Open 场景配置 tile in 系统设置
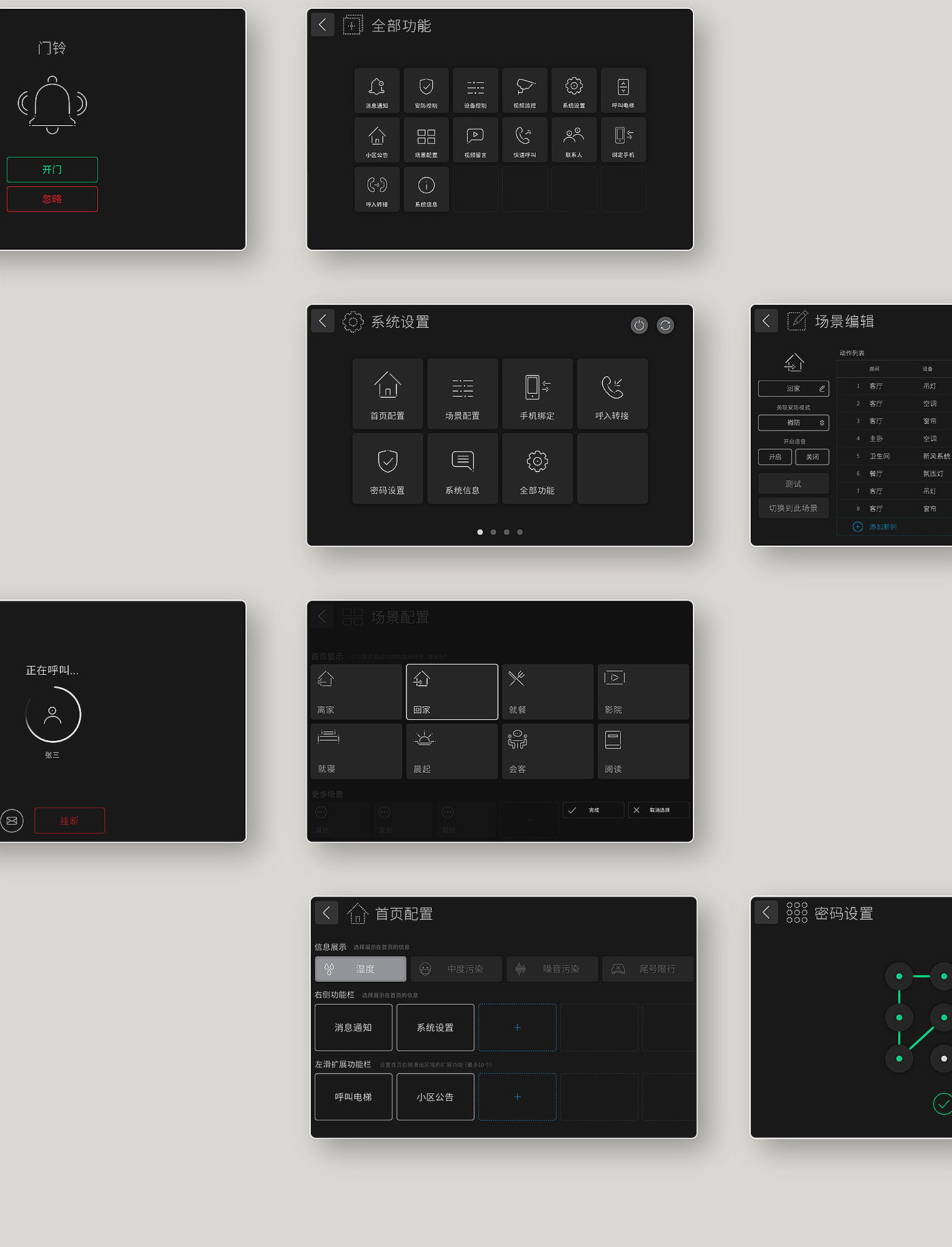 (462, 394)
